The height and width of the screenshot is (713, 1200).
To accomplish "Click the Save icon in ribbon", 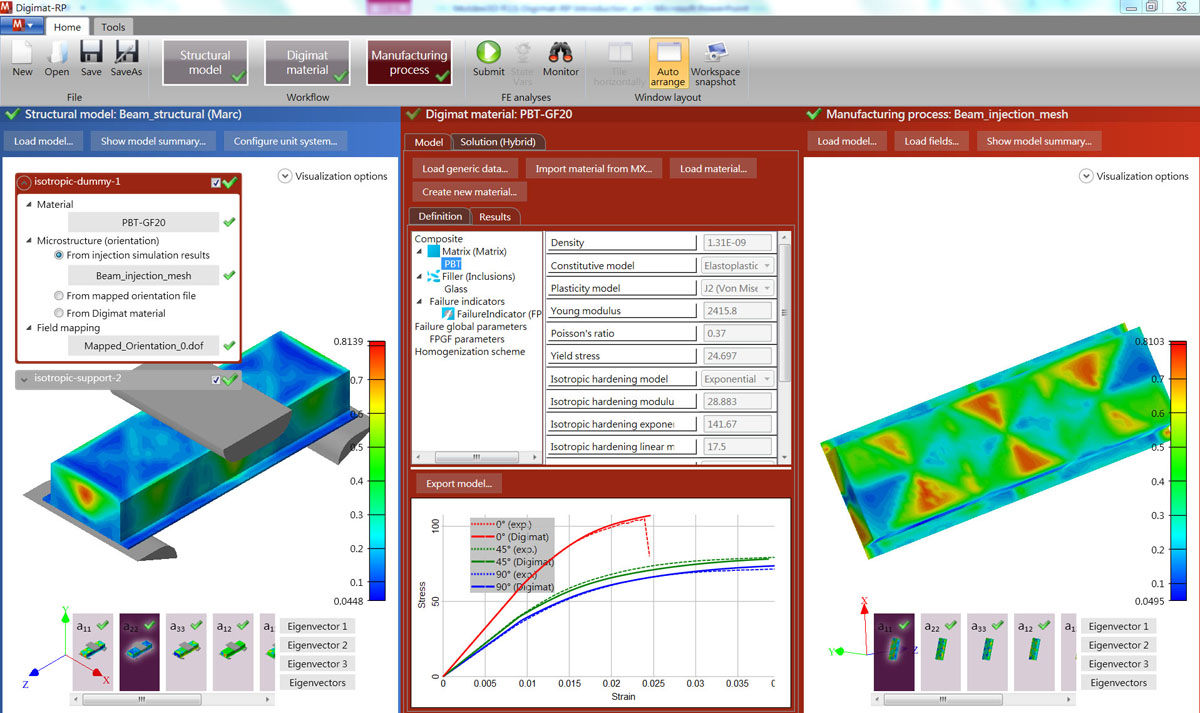I will [90, 58].
